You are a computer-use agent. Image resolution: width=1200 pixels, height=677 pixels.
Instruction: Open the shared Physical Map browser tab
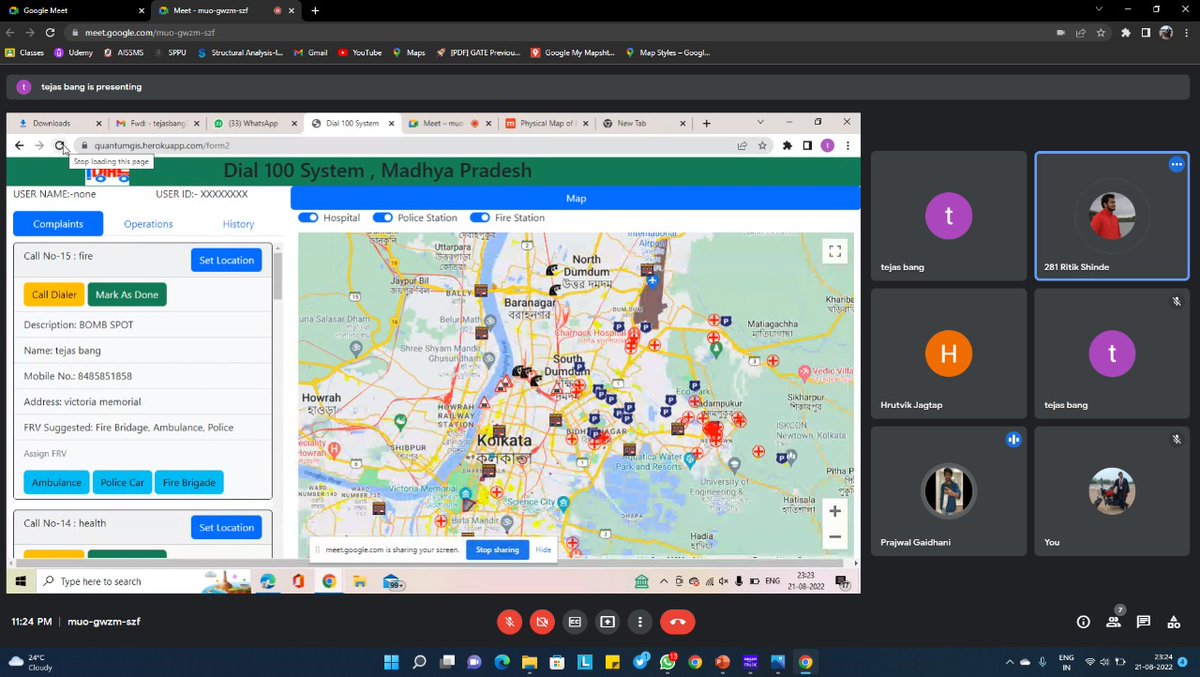pos(546,123)
